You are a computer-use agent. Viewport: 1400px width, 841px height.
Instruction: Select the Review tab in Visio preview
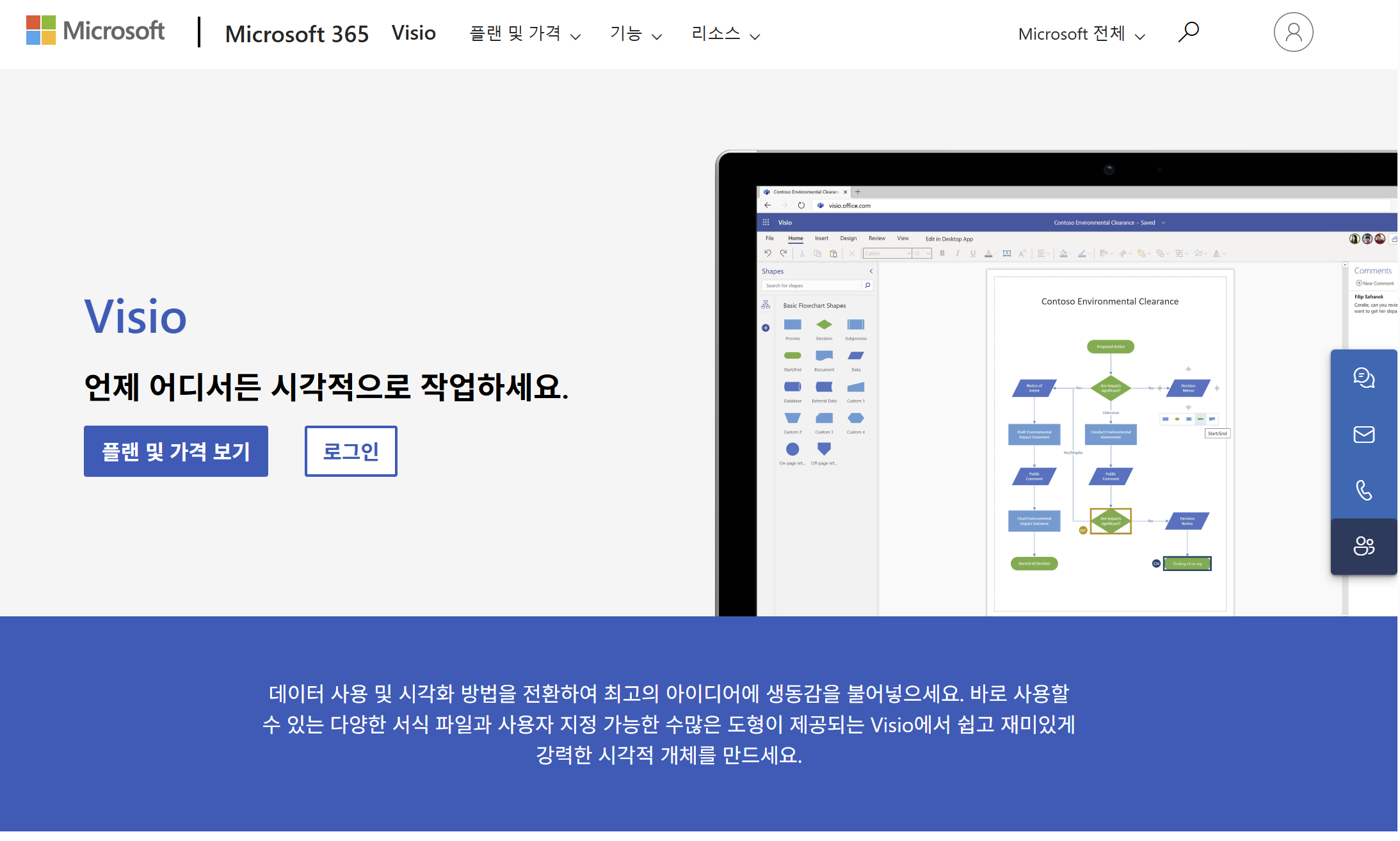pyautogui.click(x=876, y=238)
